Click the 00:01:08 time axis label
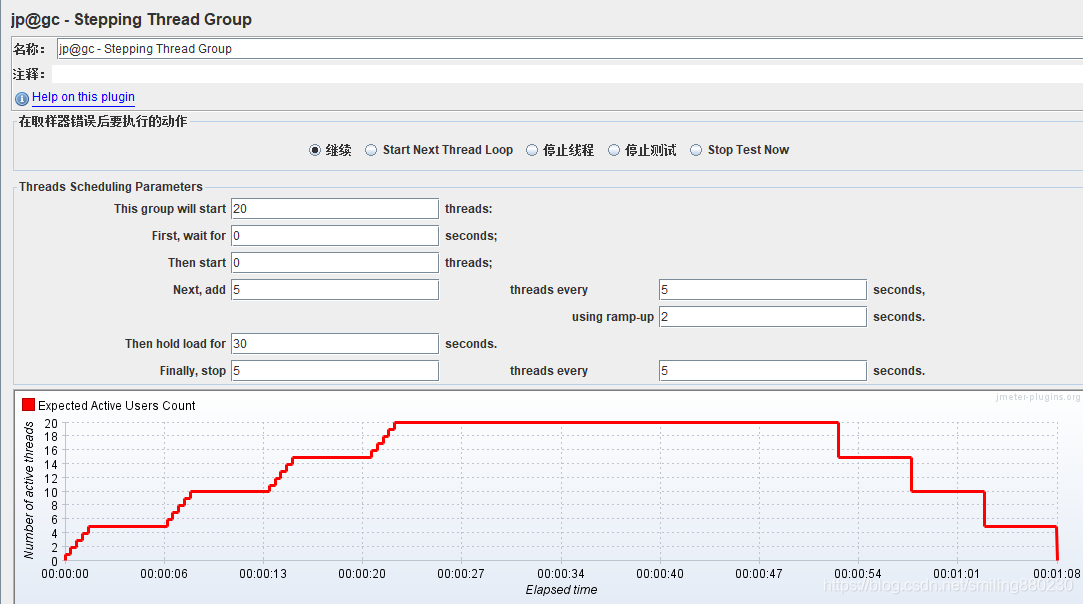This screenshot has width=1083, height=604. click(x=1057, y=574)
